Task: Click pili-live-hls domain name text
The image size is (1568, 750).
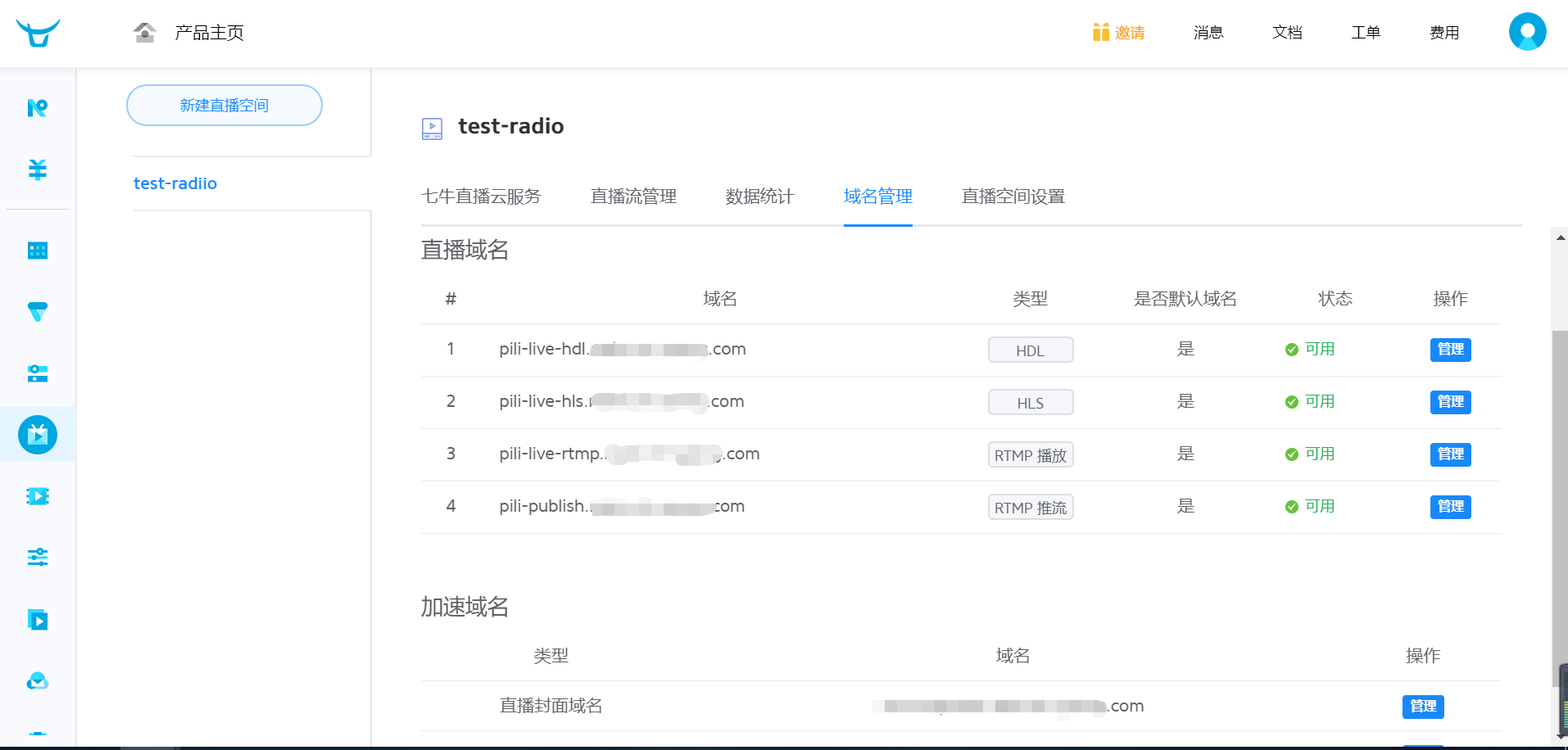Action: click(622, 402)
